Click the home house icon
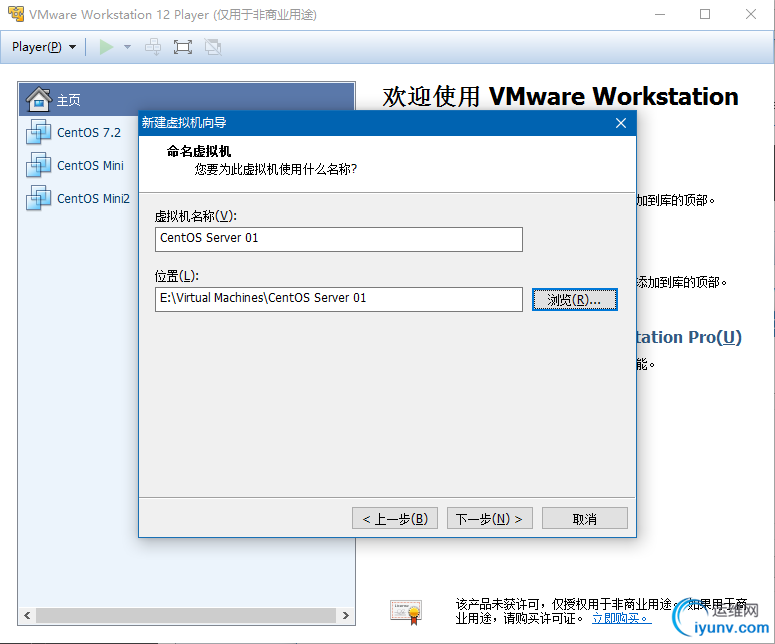Viewport: 775px width, 644px height. [x=39, y=99]
